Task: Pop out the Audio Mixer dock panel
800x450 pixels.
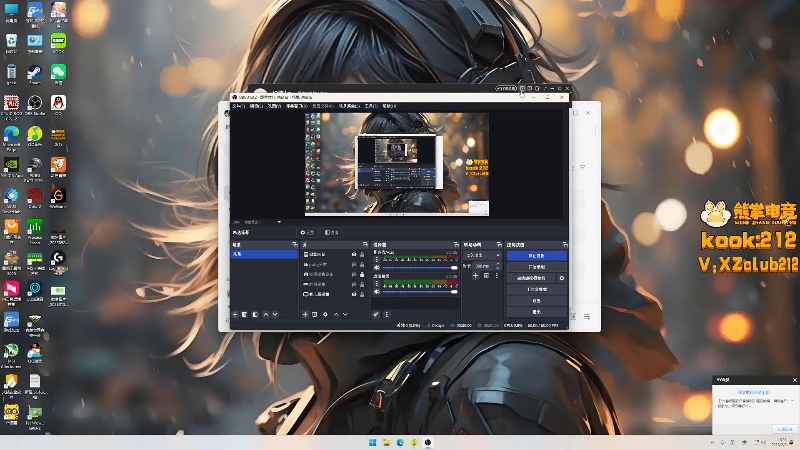Action: click(456, 245)
